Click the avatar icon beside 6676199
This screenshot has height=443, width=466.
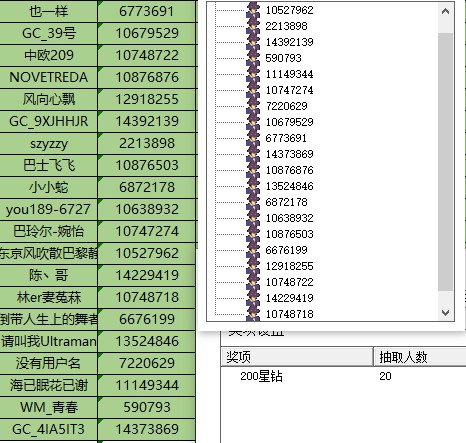tap(253, 250)
